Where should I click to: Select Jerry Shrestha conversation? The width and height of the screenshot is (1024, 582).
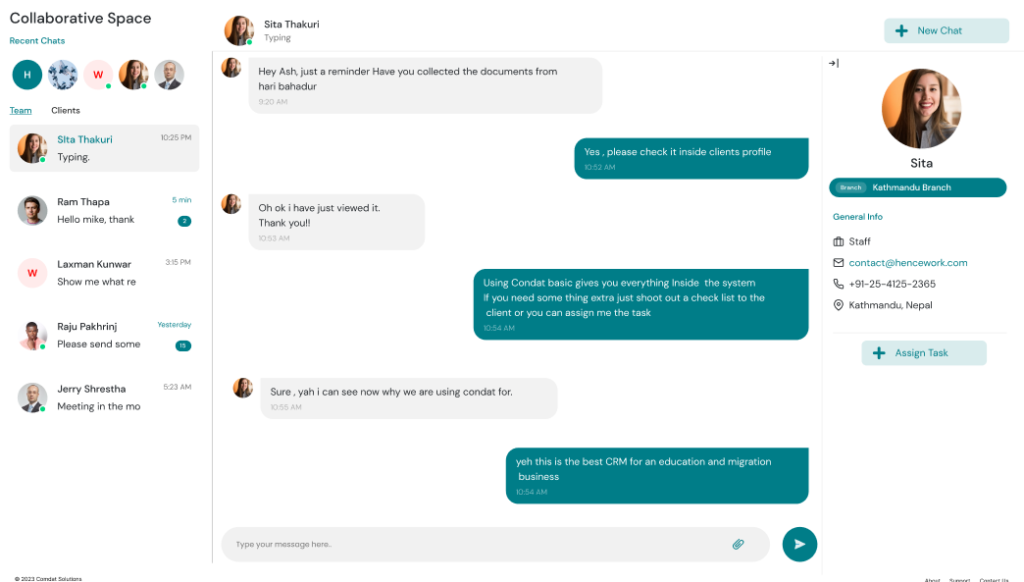(x=104, y=397)
